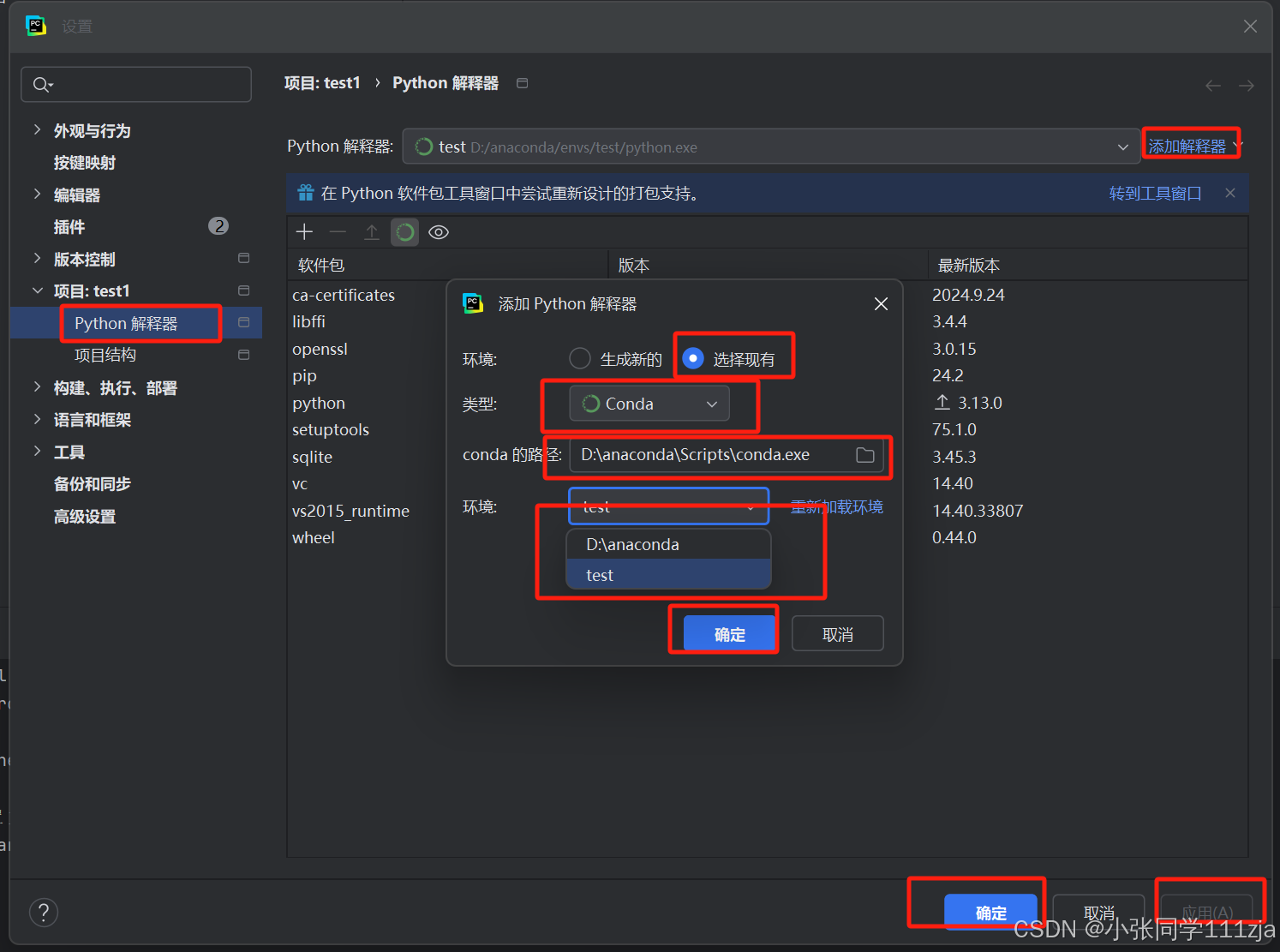Image resolution: width=1280 pixels, height=952 pixels.
Task: Expand the 外观与行为 section
Action: click(x=37, y=130)
